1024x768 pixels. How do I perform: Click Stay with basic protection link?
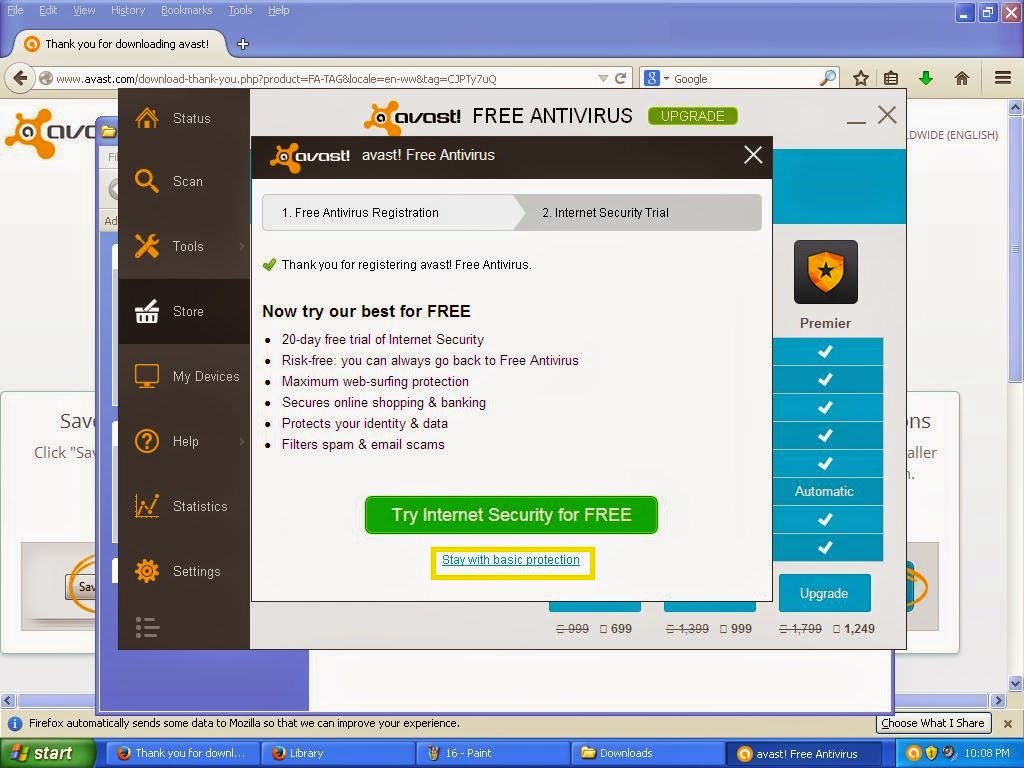(511, 560)
